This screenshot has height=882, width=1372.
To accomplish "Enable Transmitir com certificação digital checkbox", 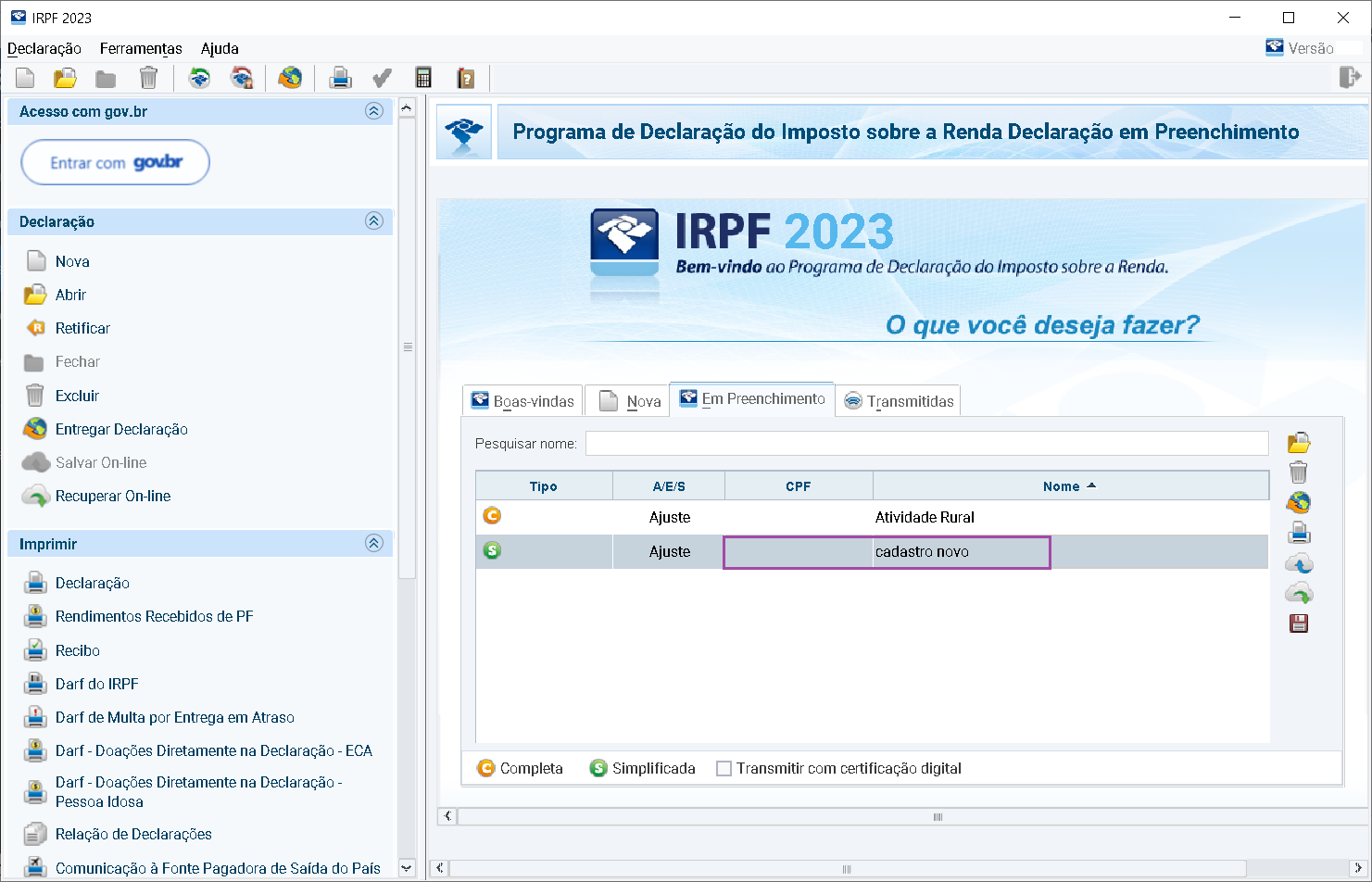I will tap(724, 768).
